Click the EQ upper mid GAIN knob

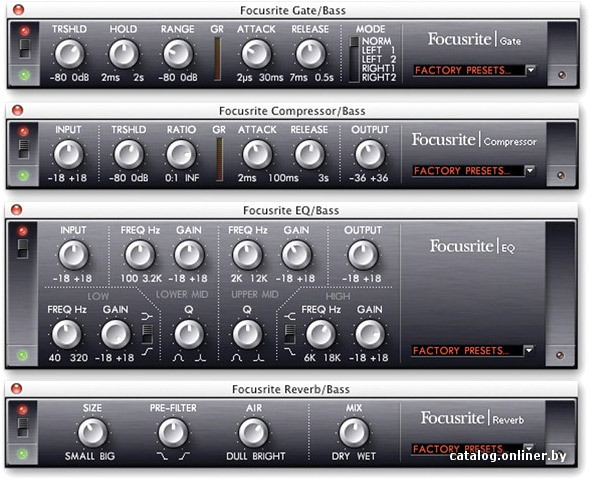tap(296, 255)
